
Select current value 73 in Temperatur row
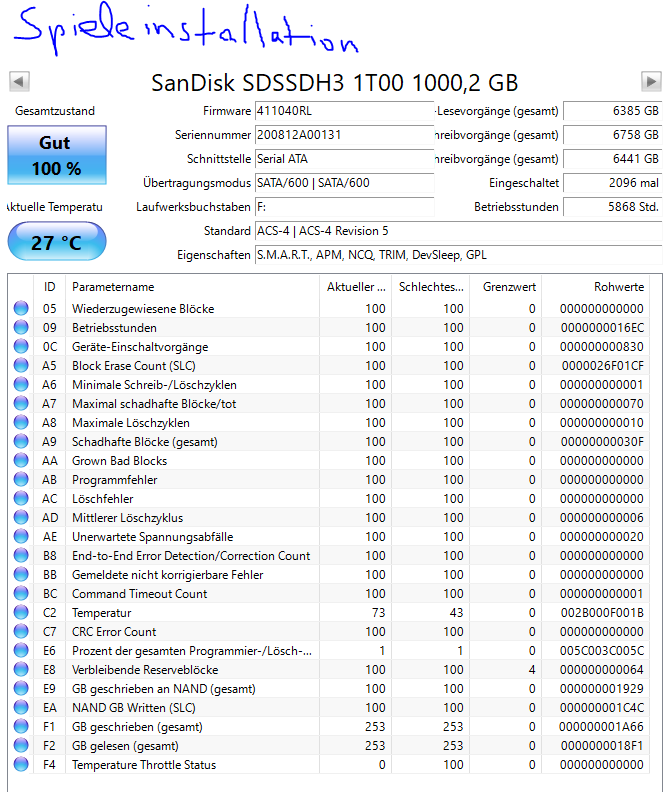pyautogui.click(x=379, y=613)
